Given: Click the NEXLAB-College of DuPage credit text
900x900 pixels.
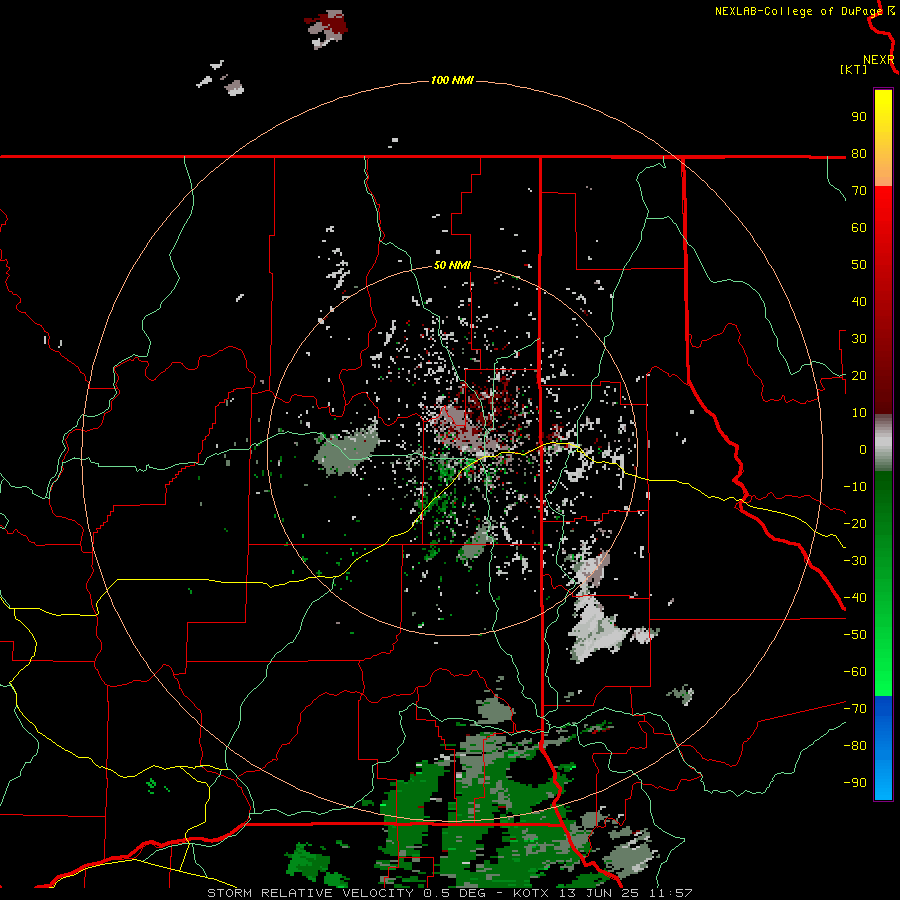Looking at the screenshot, I should click(798, 11).
